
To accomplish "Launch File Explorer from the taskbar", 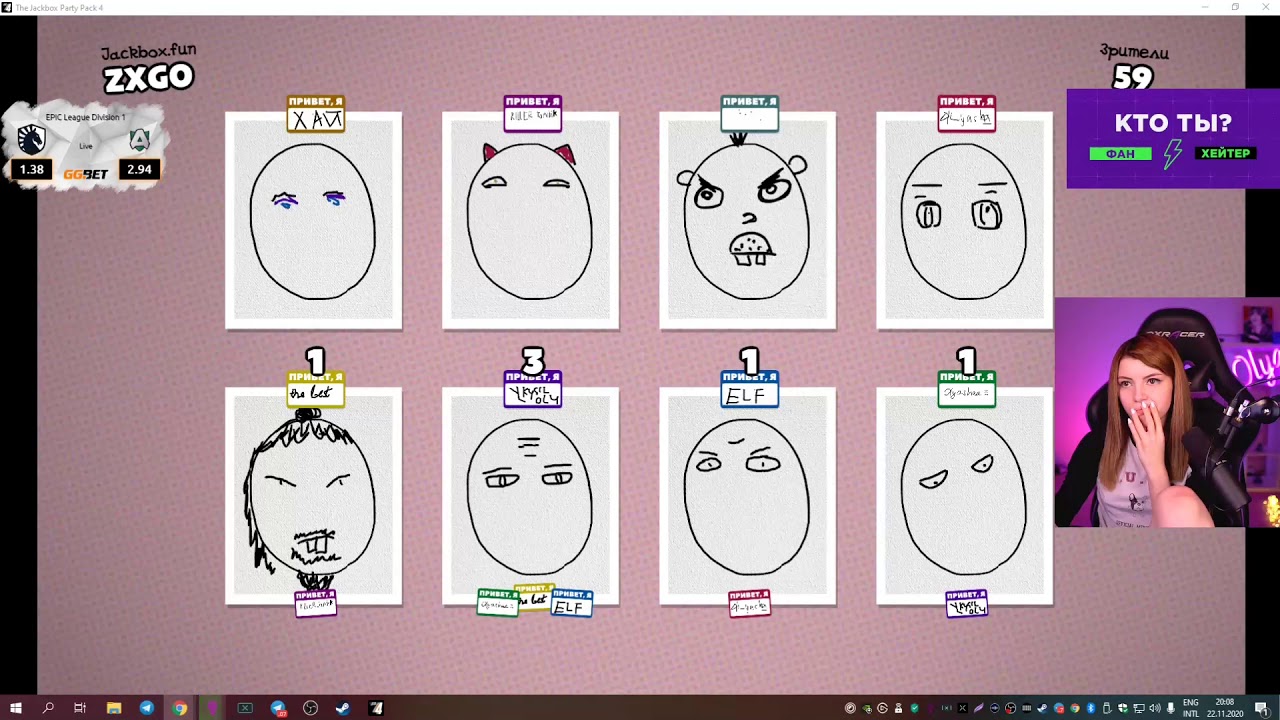I will point(113,708).
